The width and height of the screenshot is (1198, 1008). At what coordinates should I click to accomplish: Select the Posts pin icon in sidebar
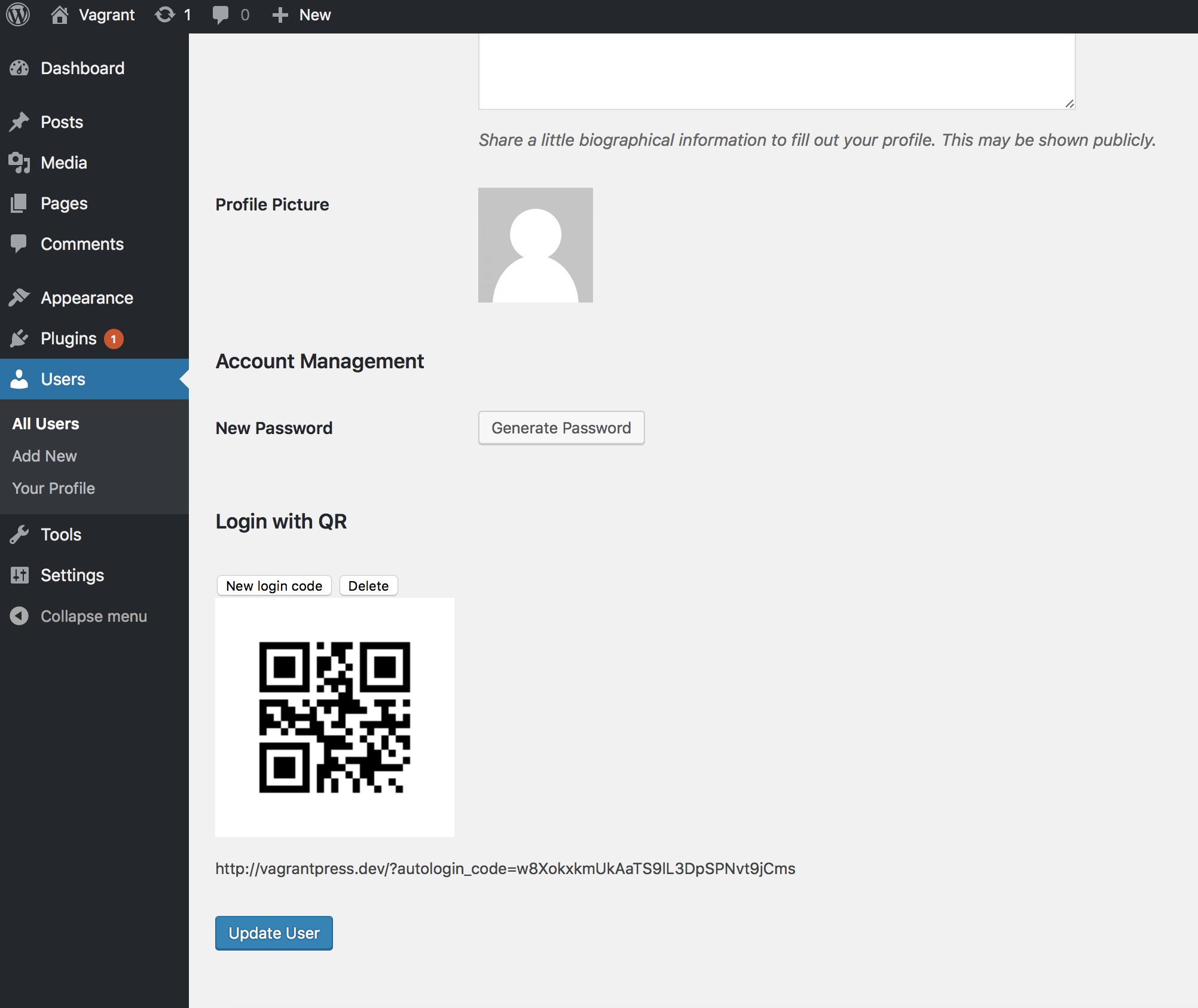point(20,121)
